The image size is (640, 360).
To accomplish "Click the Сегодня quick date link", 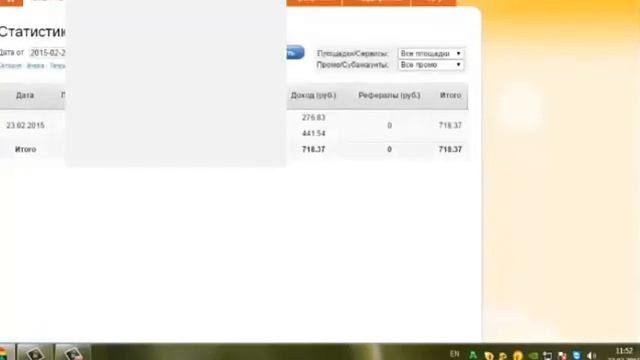I will click(x=10, y=66).
